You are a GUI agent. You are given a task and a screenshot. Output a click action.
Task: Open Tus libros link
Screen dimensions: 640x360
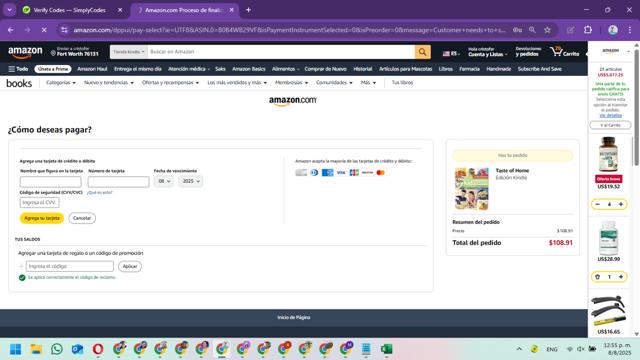point(402,82)
